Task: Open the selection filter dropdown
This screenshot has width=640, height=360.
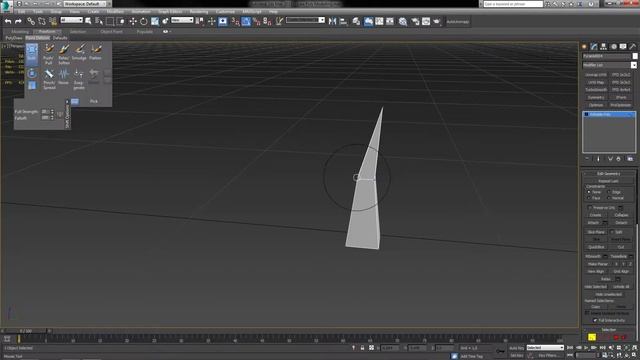Action: (x=72, y=20)
